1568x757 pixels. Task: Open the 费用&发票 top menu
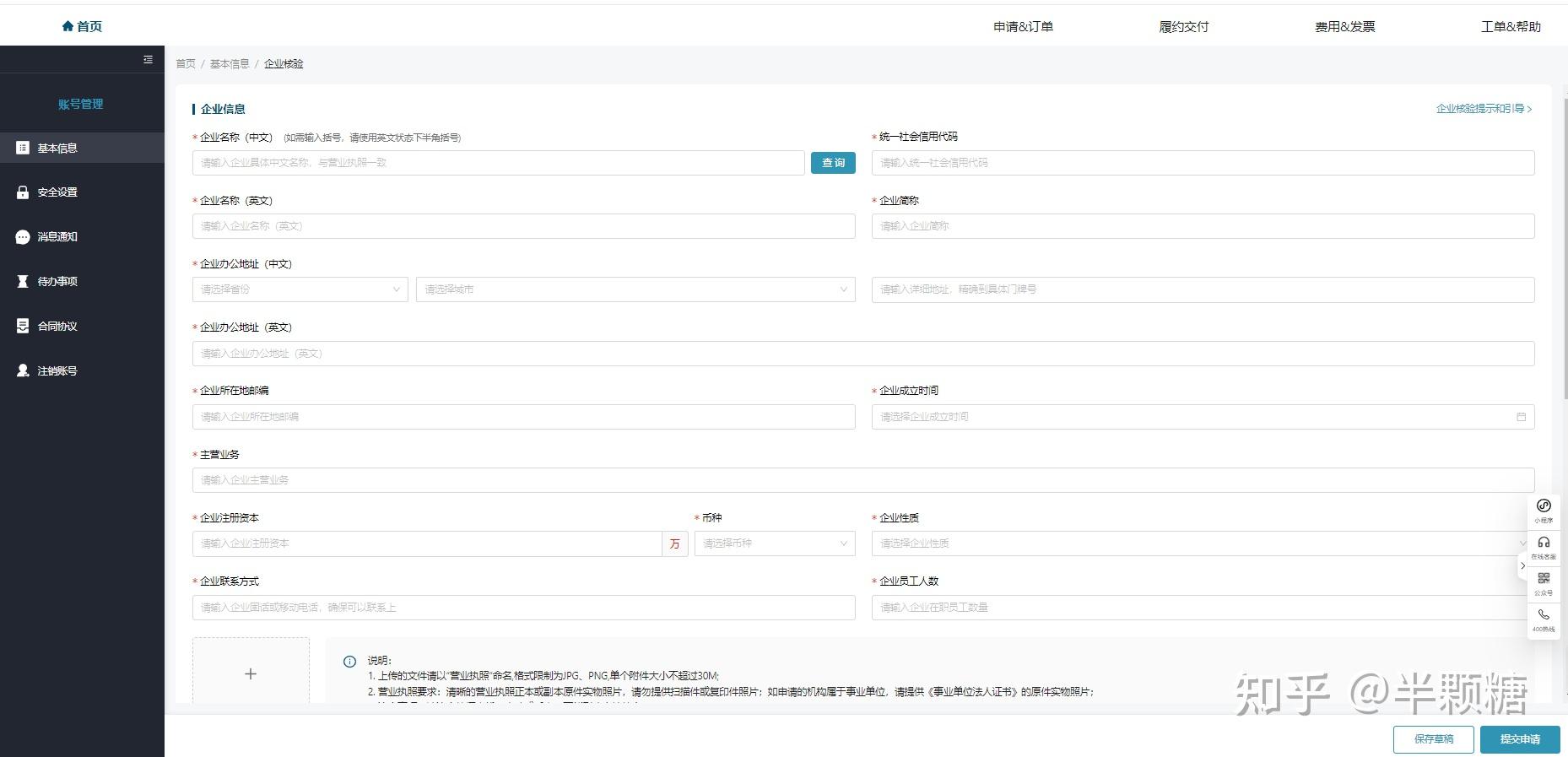tap(1344, 27)
